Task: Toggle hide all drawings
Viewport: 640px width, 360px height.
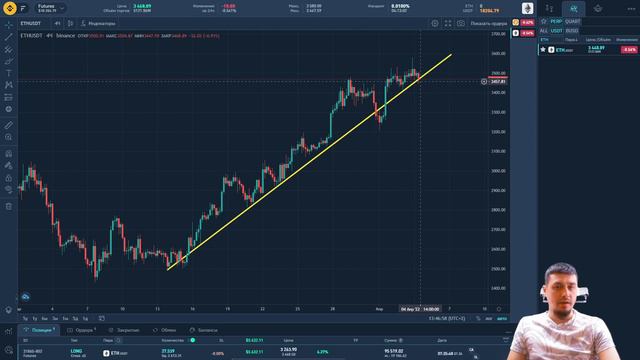Action: (9, 189)
